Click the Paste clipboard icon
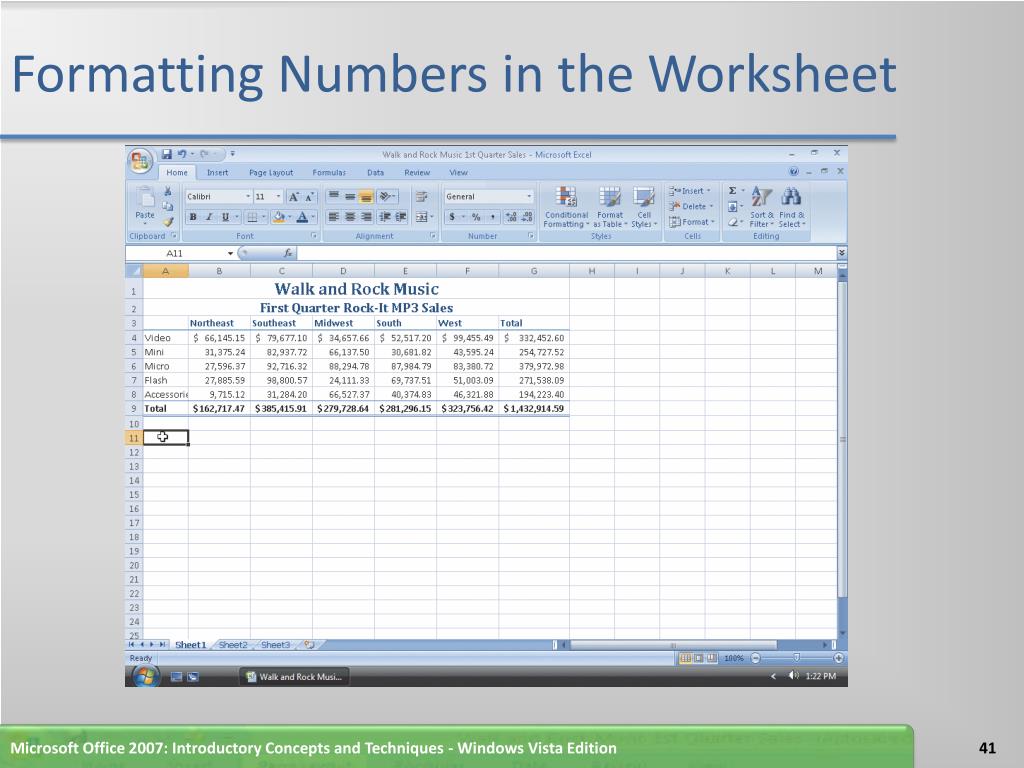This screenshot has height=768, width=1024. tap(145, 198)
